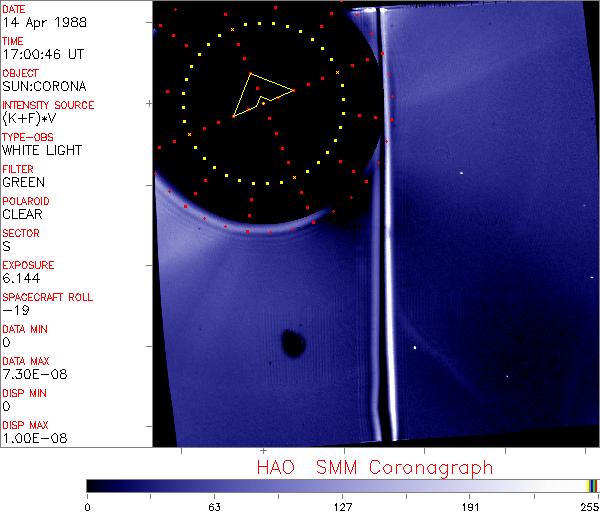Click the yellow segment at the color bar's end
Viewport: 600px width, 512px height.
point(590,485)
